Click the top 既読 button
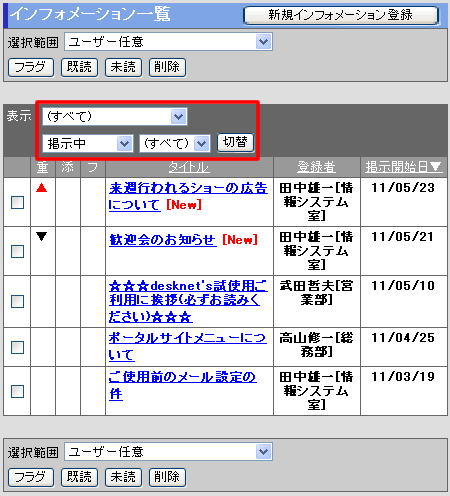This screenshot has height=496, width=450. click(79, 67)
